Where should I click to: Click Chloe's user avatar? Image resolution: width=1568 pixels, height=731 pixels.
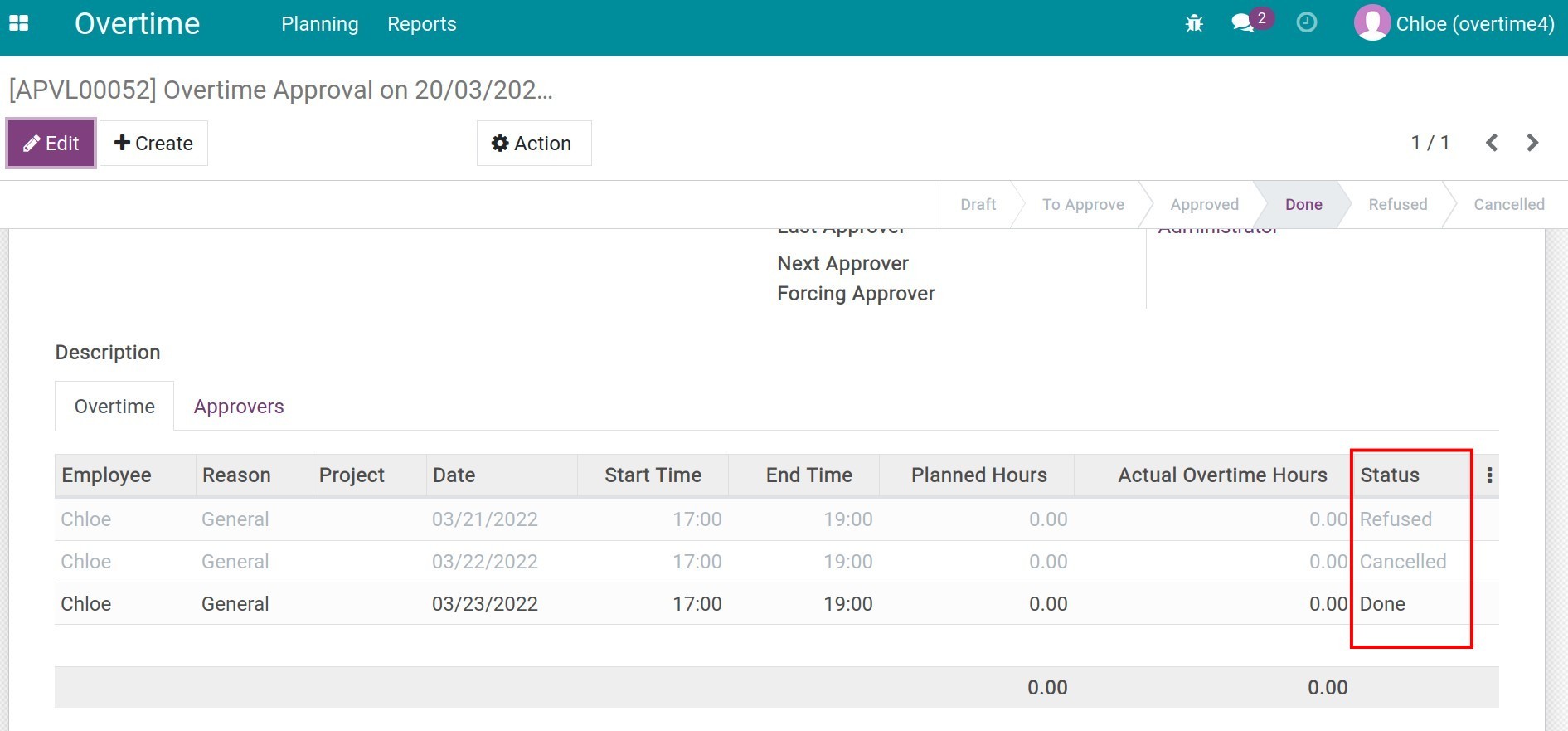pyautogui.click(x=1371, y=23)
